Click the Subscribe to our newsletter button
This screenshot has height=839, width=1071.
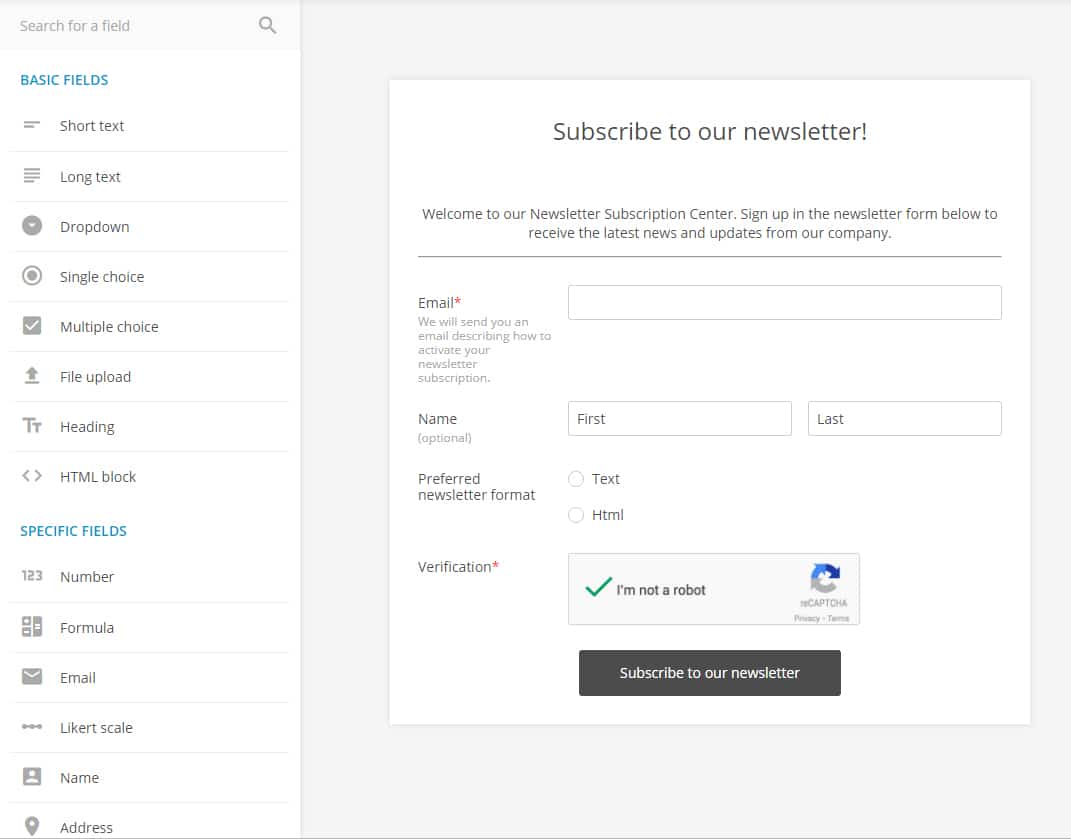coord(709,673)
